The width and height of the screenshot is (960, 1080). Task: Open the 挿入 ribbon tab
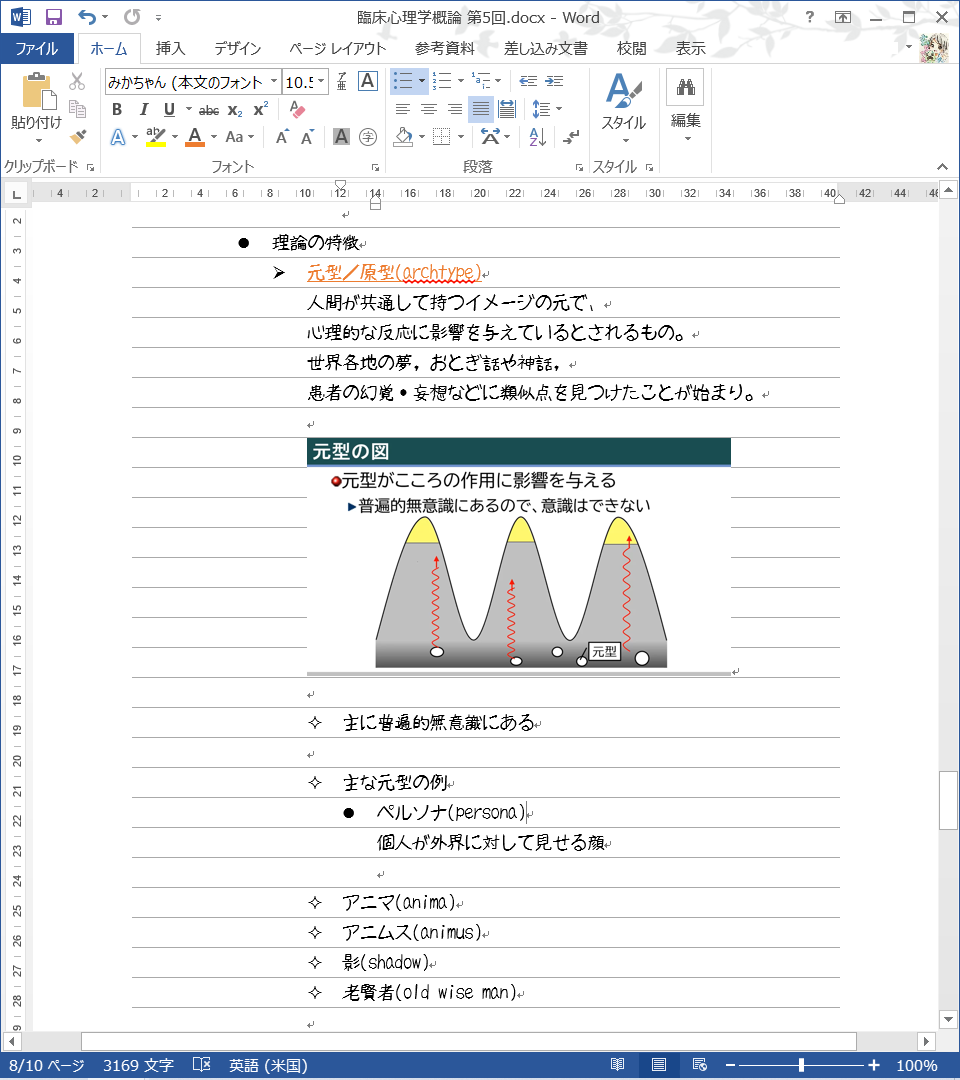(170, 48)
